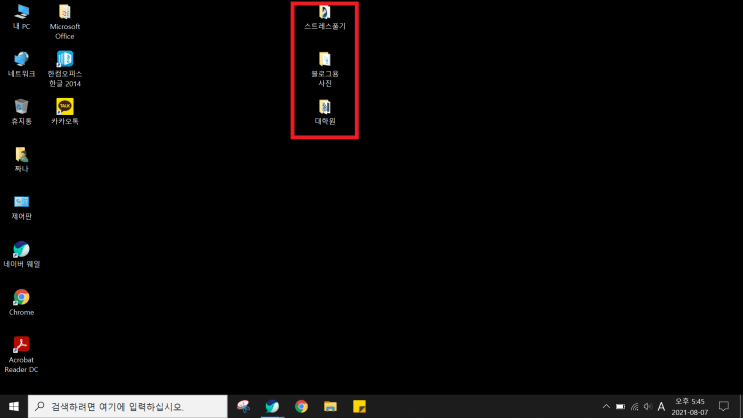Screen dimensions: 743x418
Task: Open the volume speaker tray icon
Action: 648,407
